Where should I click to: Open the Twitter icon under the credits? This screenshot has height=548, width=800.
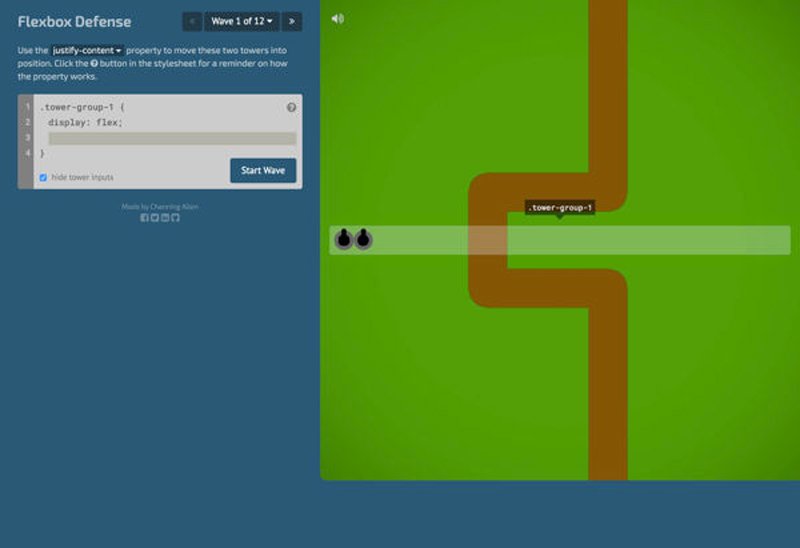[155, 218]
